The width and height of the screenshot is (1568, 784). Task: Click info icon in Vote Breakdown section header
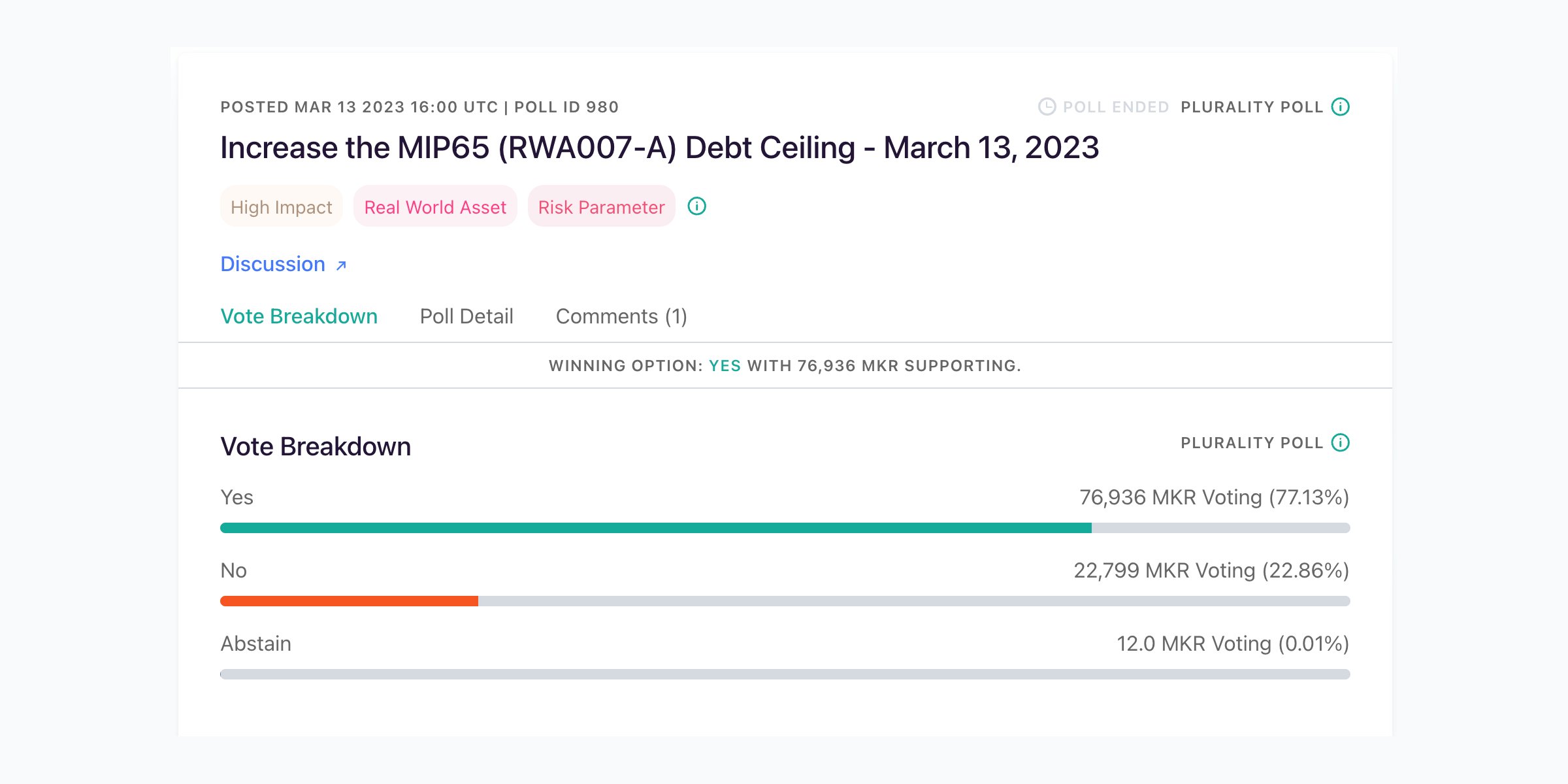point(1340,442)
